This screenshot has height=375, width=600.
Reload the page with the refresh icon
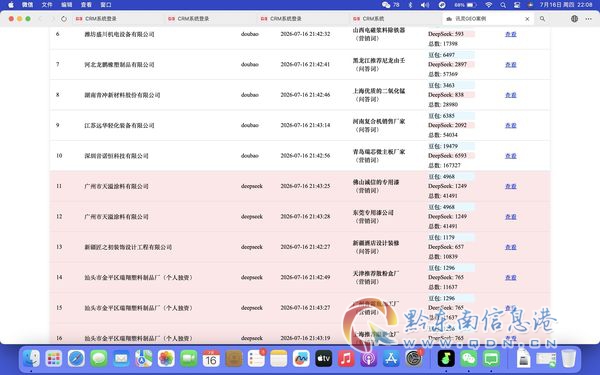tap(64, 19)
